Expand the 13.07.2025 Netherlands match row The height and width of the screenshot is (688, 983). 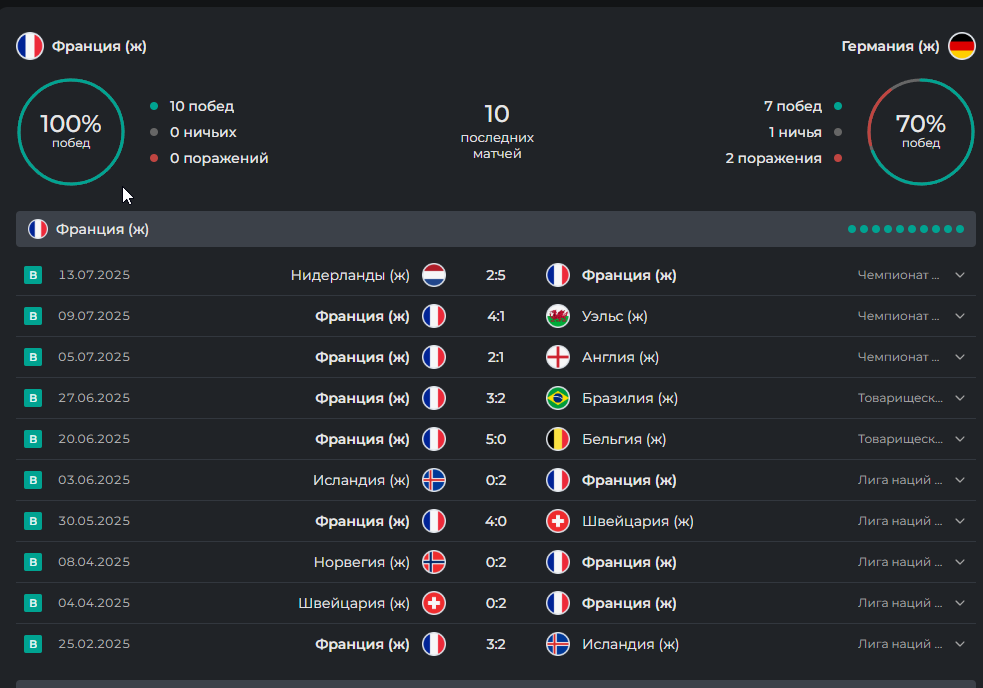(960, 275)
